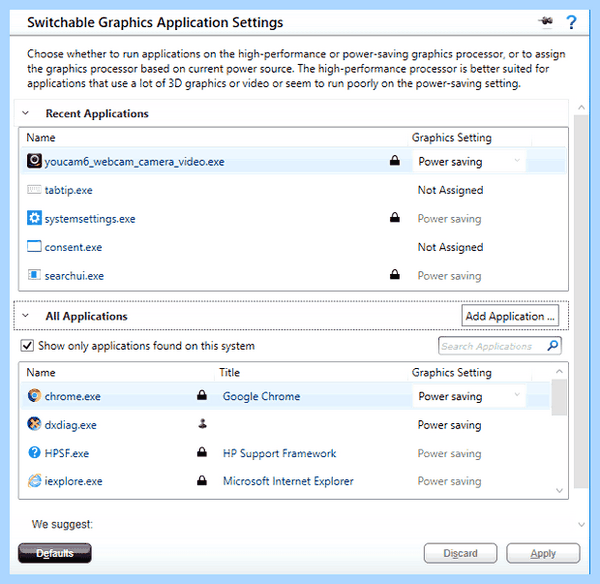Open chrome.exe Power saving graphics dropdown
This screenshot has height=584, width=600.
tap(469, 396)
